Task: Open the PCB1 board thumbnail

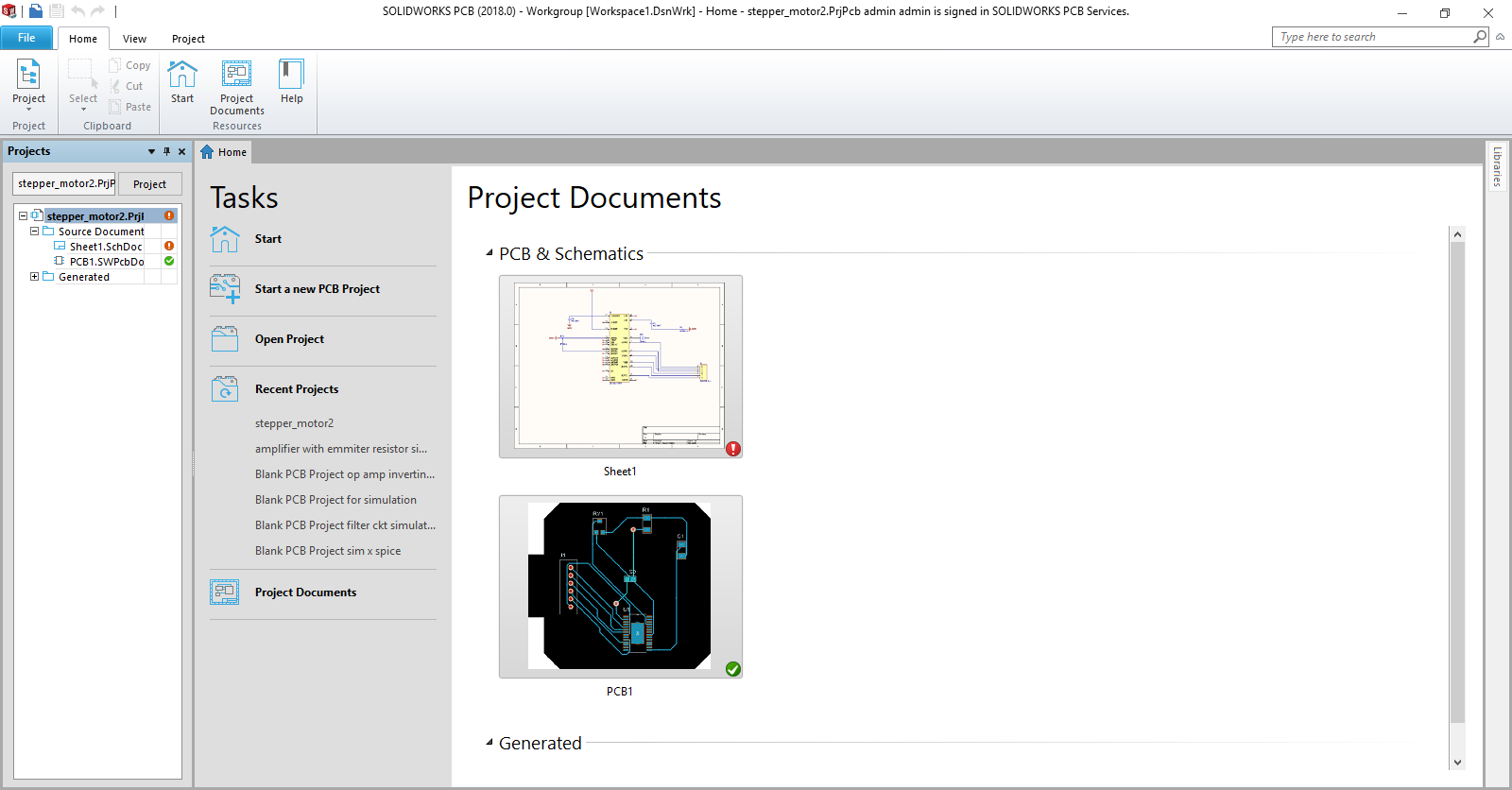Action: tap(621, 587)
